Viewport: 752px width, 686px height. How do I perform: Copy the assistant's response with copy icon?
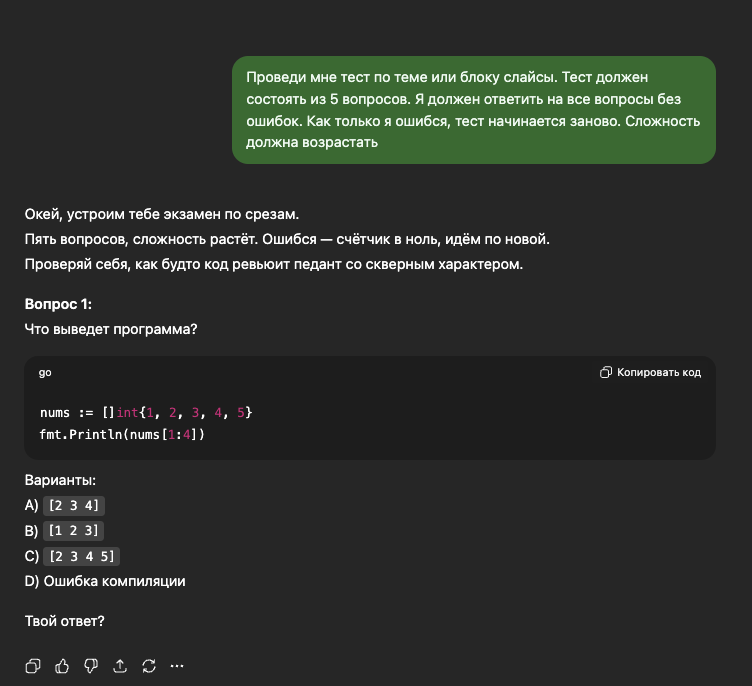[x=33, y=665]
